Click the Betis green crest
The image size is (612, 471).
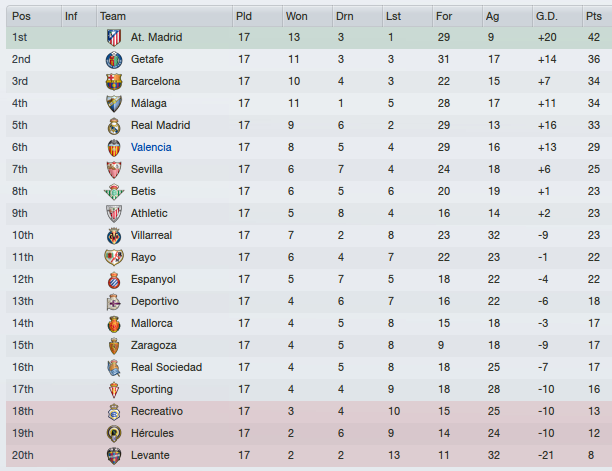[114, 192]
